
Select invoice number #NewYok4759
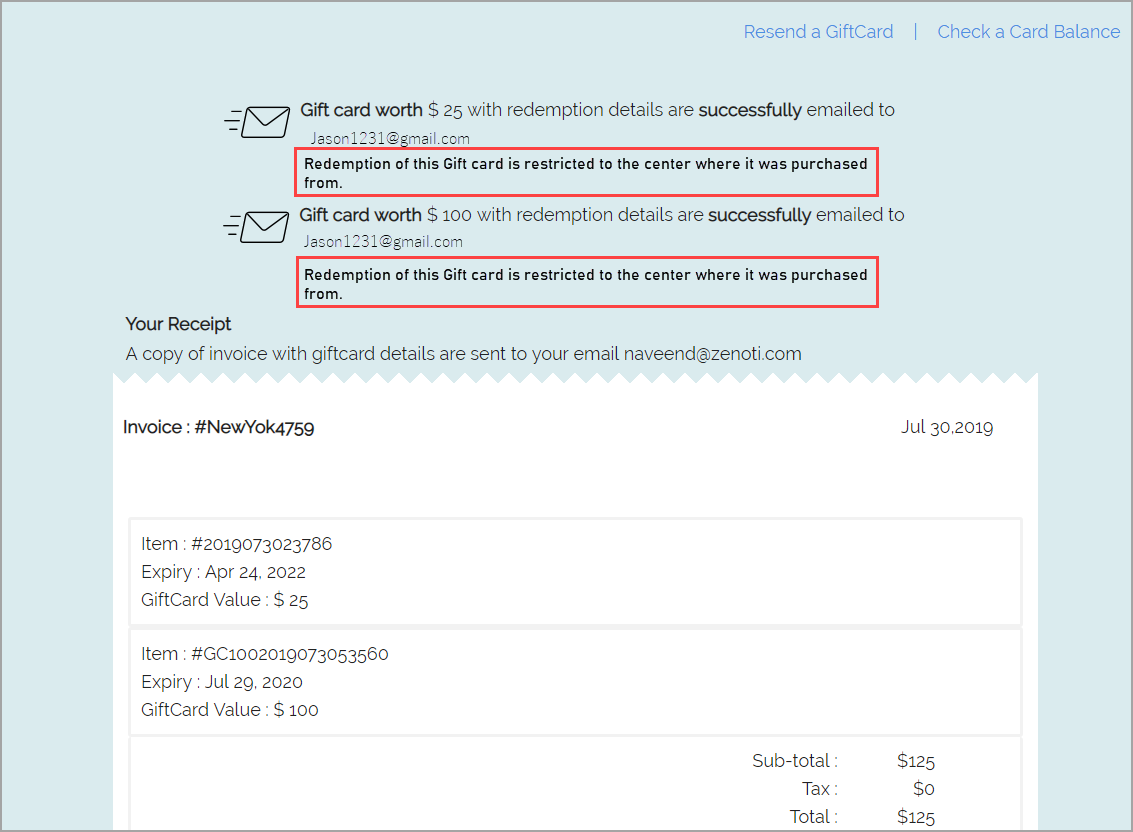(x=254, y=427)
